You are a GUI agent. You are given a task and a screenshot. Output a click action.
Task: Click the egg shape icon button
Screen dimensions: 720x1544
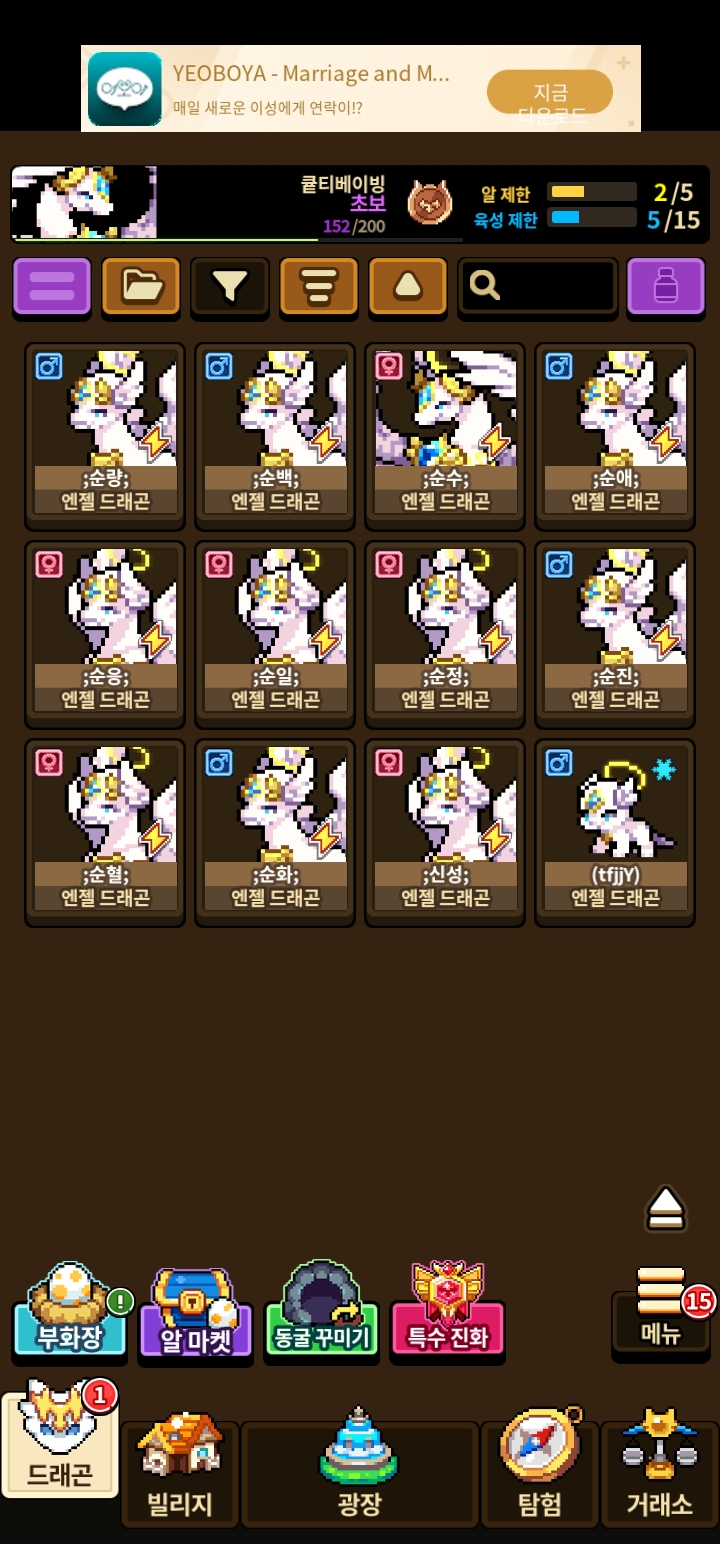coord(408,287)
